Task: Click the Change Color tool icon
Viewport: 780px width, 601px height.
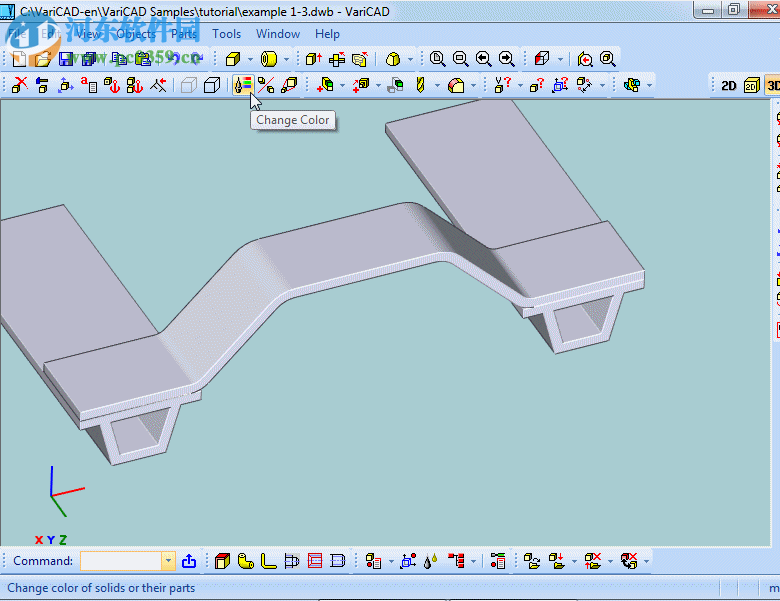Action: (x=242, y=85)
